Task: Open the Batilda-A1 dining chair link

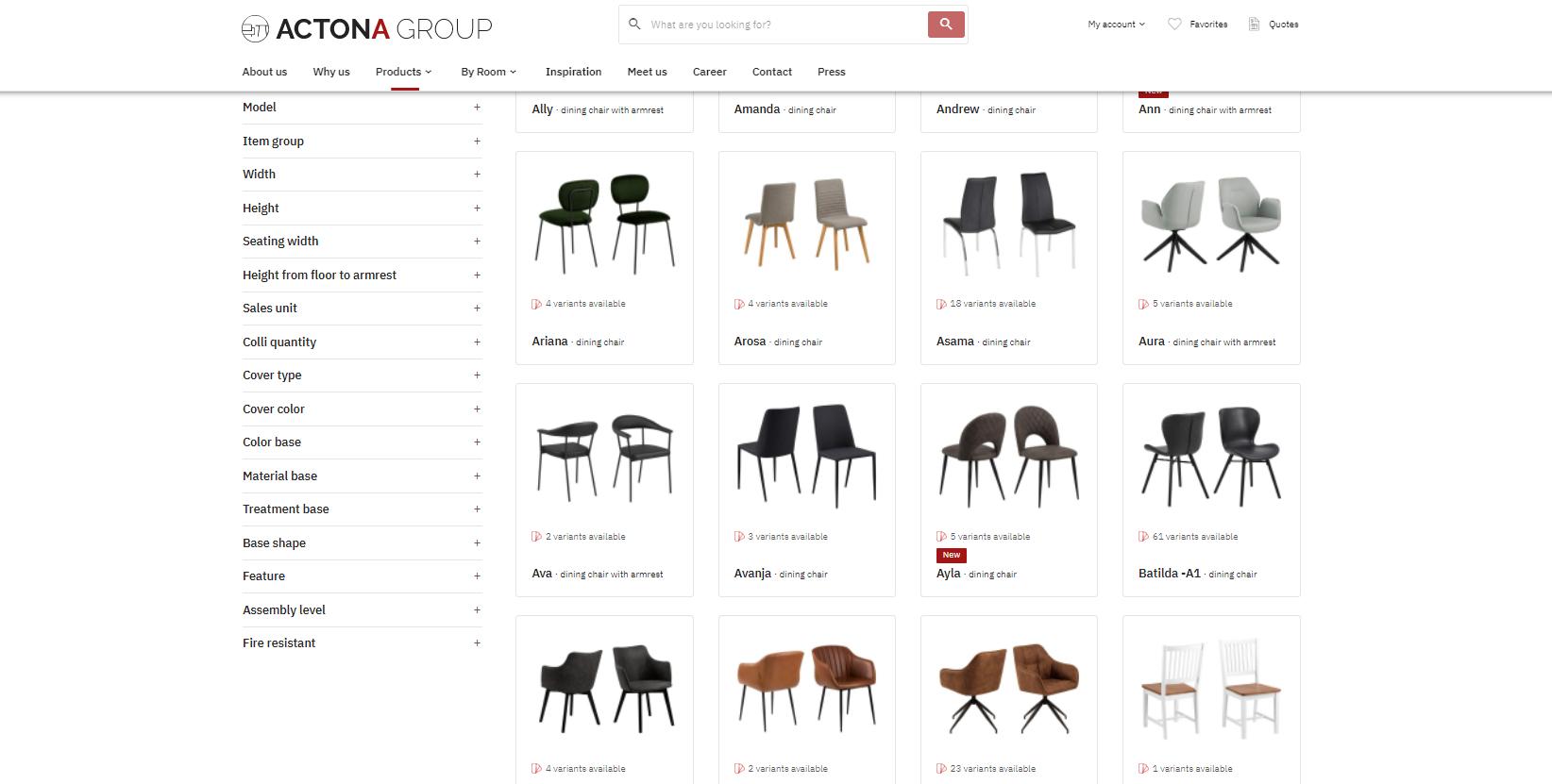Action: [x=1197, y=574]
